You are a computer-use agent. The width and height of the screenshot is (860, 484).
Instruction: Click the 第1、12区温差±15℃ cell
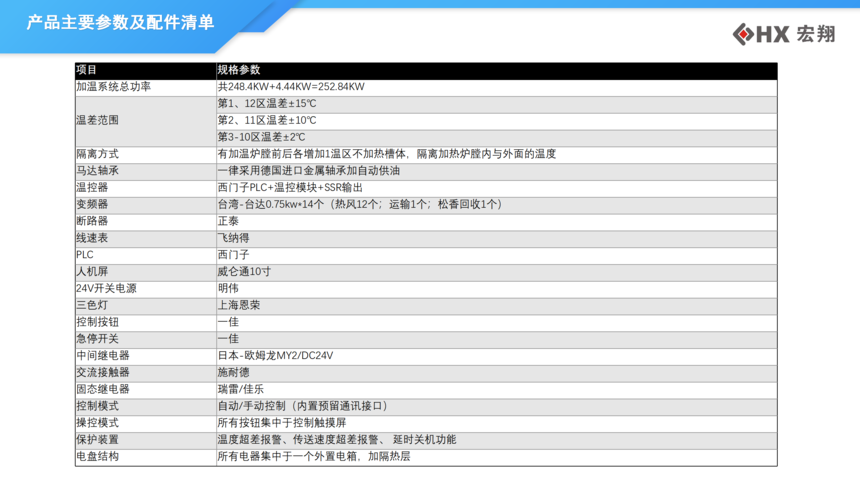267,103
